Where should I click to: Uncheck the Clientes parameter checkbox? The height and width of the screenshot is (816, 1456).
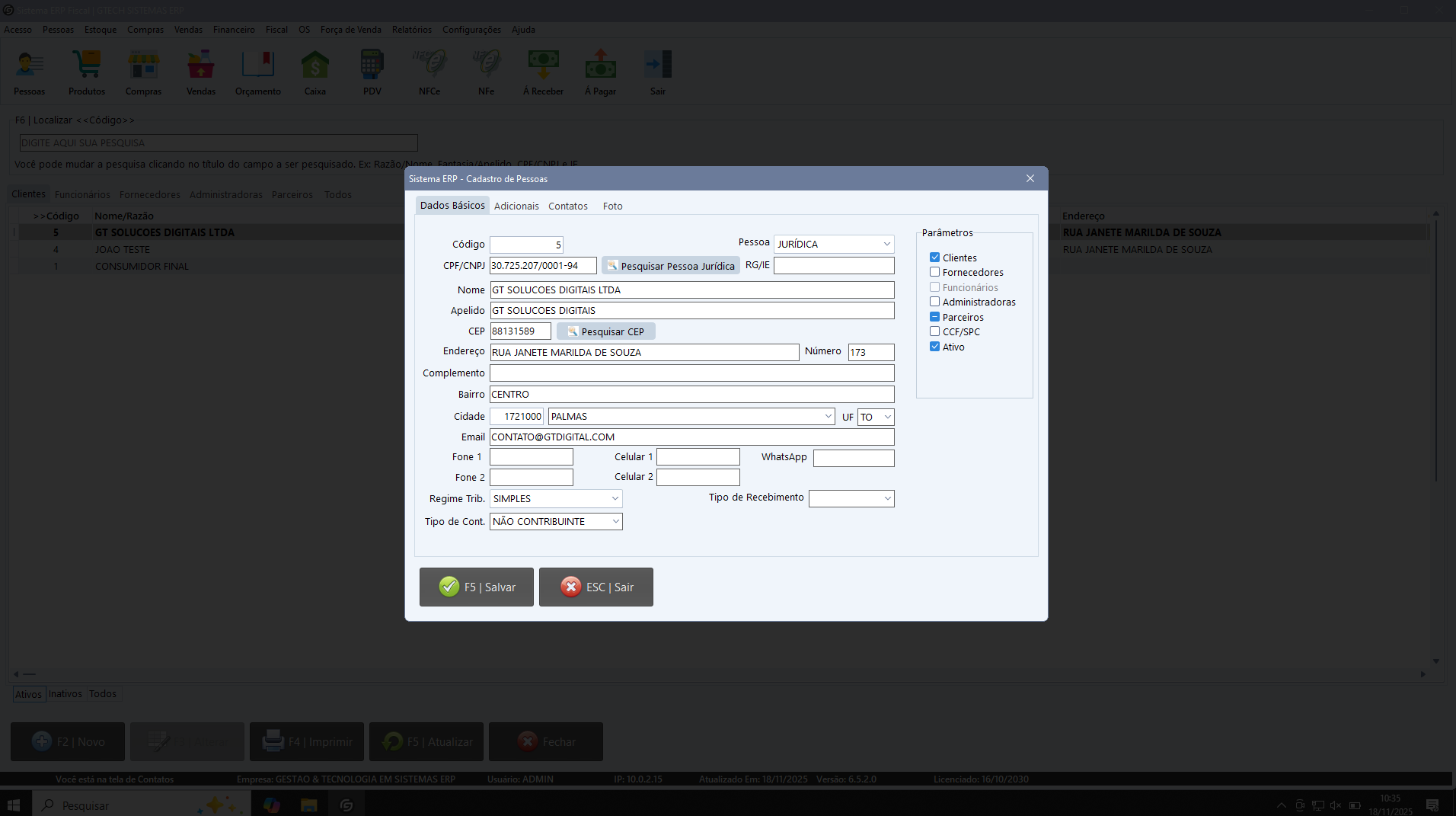934,258
